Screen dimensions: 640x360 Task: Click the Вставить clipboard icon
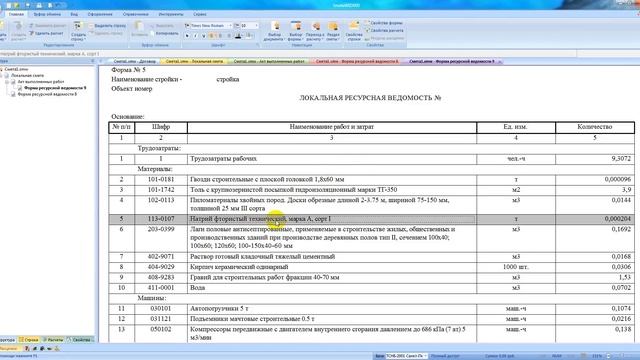point(139,30)
